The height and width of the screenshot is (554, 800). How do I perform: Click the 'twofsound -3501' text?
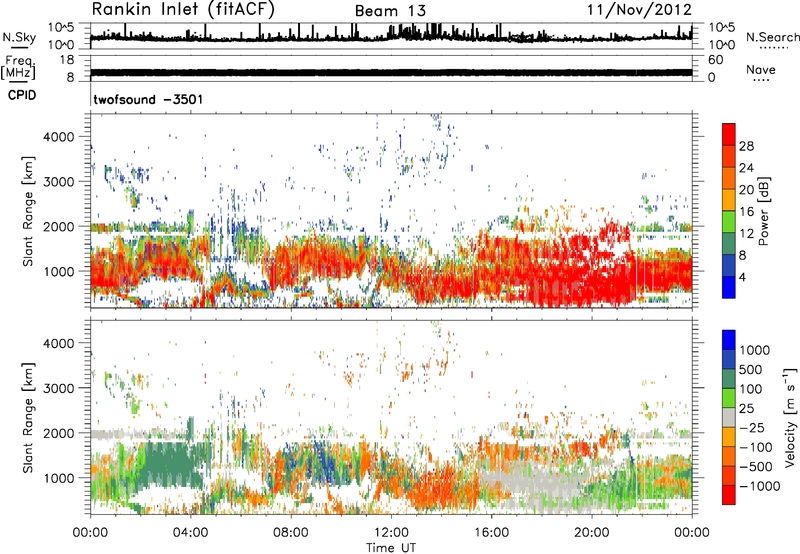coord(148,99)
